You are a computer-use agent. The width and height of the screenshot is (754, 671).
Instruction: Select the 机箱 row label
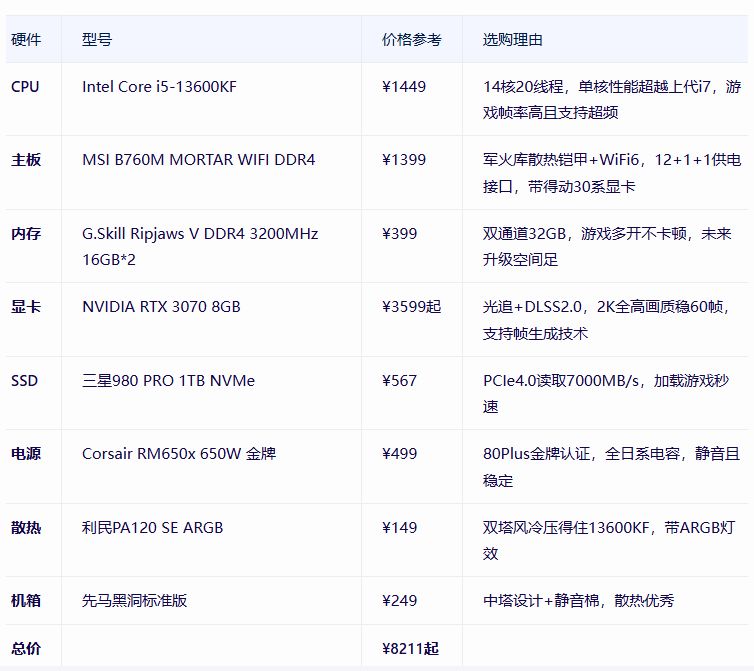26,601
